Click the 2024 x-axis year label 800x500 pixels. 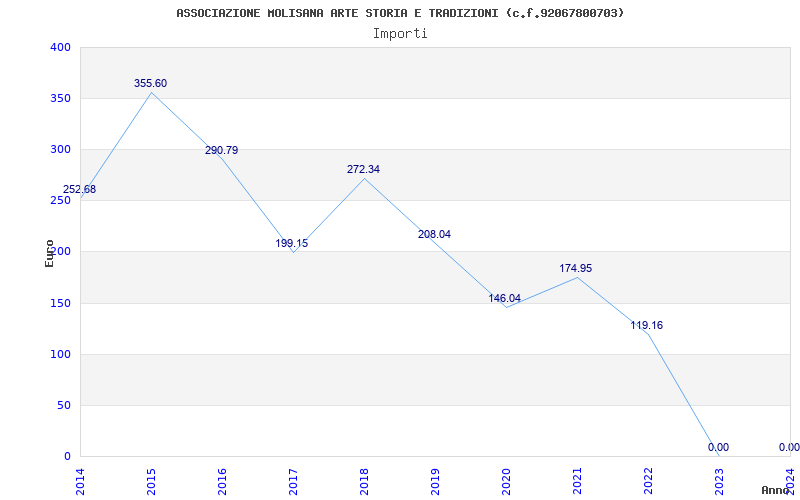pyautogui.click(x=790, y=482)
